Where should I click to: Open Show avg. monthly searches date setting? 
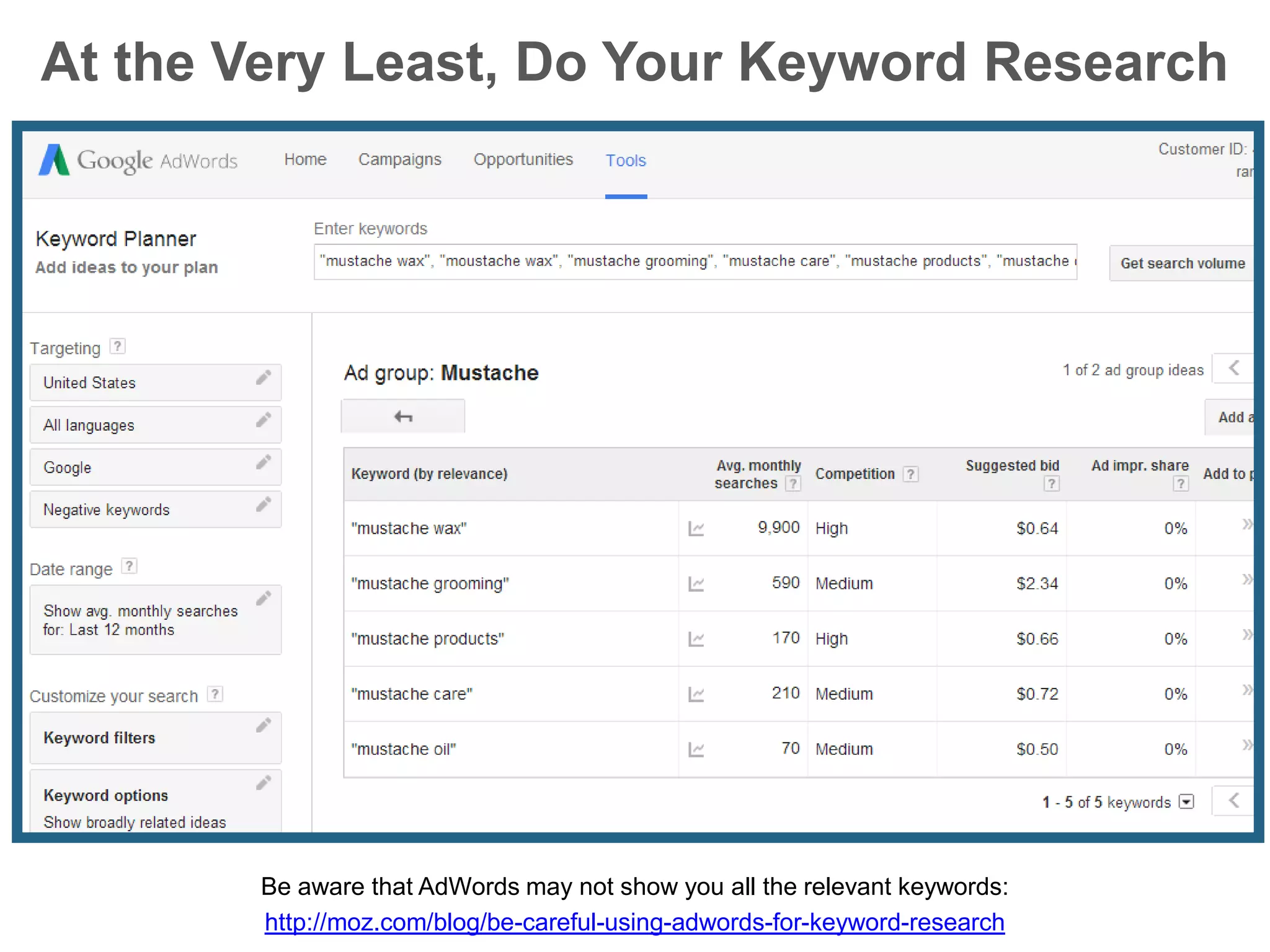pos(156,620)
